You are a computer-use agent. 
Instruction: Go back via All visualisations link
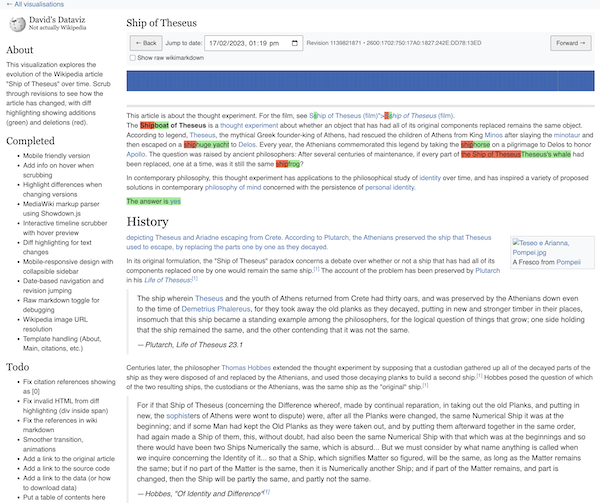(x=35, y=4)
